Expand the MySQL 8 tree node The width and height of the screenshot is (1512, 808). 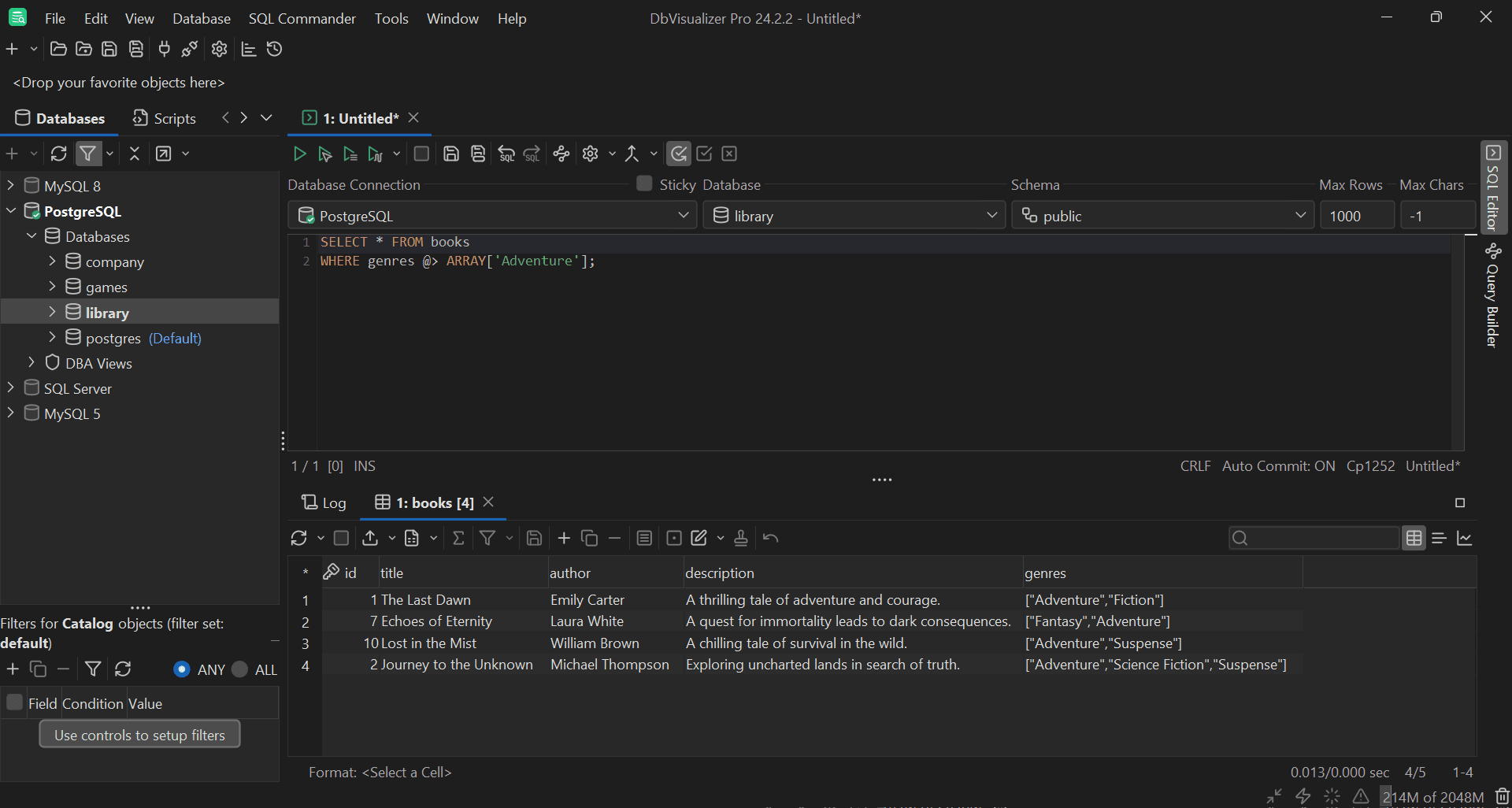pyautogui.click(x=10, y=185)
